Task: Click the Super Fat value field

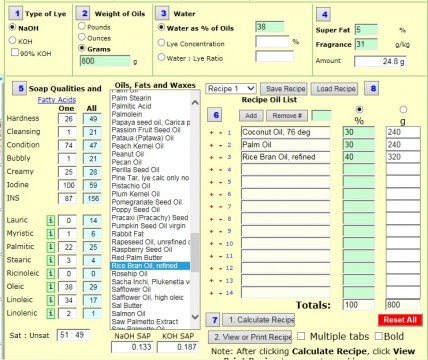Action: click(x=366, y=30)
